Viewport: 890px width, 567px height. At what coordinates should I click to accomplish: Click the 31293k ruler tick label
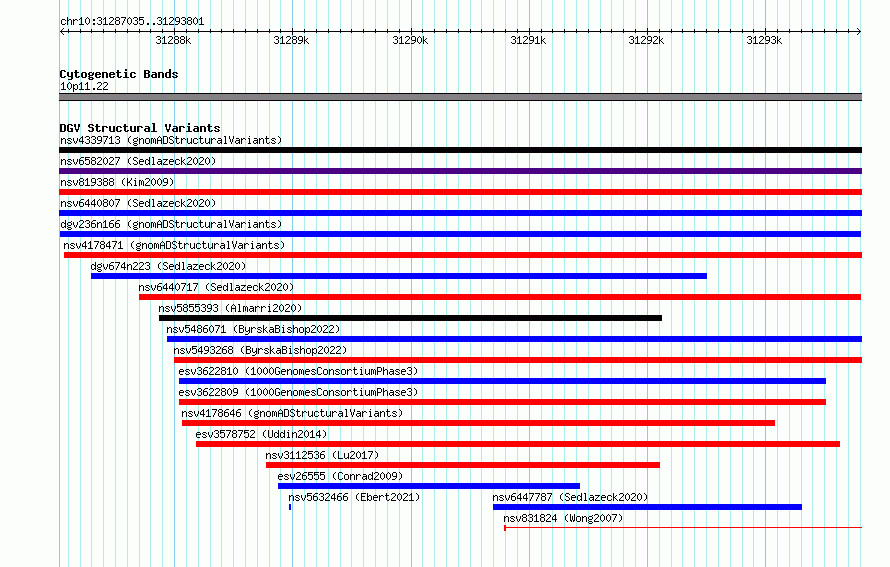point(764,40)
